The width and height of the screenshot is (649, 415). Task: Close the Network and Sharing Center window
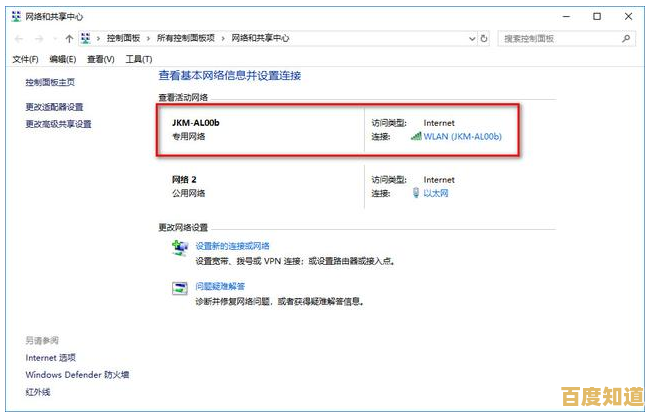click(x=628, y=17)
